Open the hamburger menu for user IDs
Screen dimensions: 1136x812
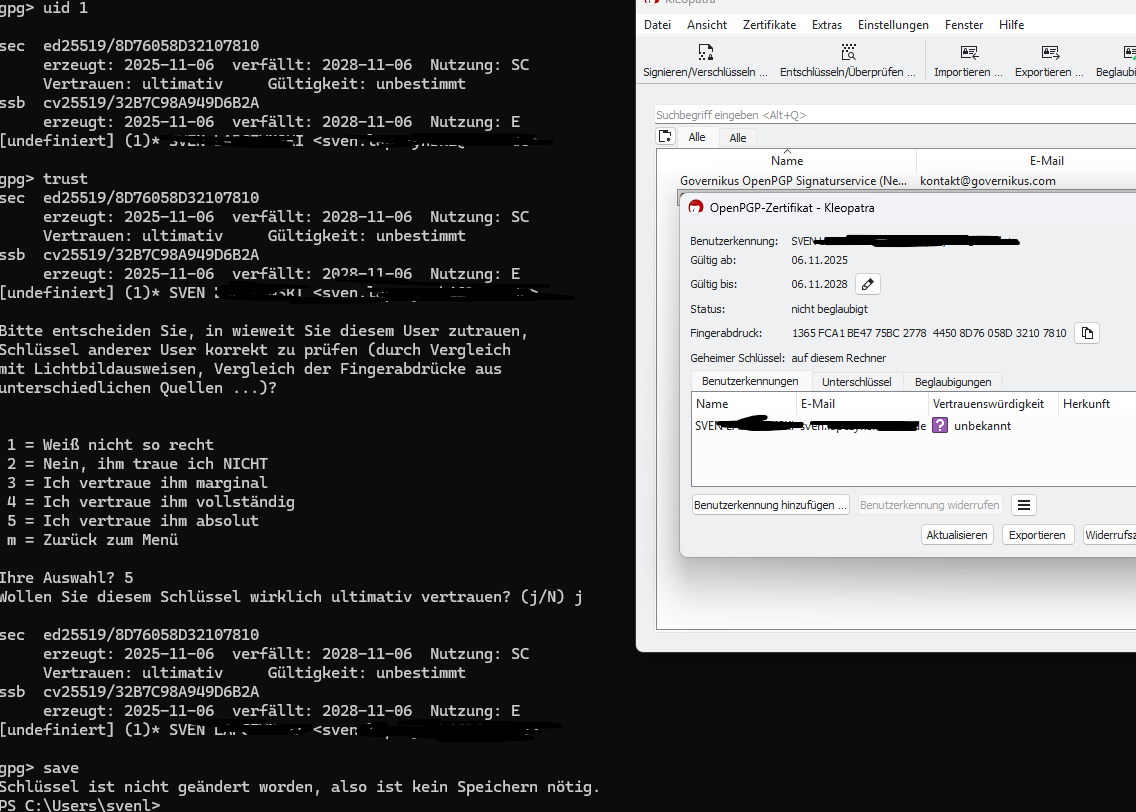click(x=1024, y=505)
